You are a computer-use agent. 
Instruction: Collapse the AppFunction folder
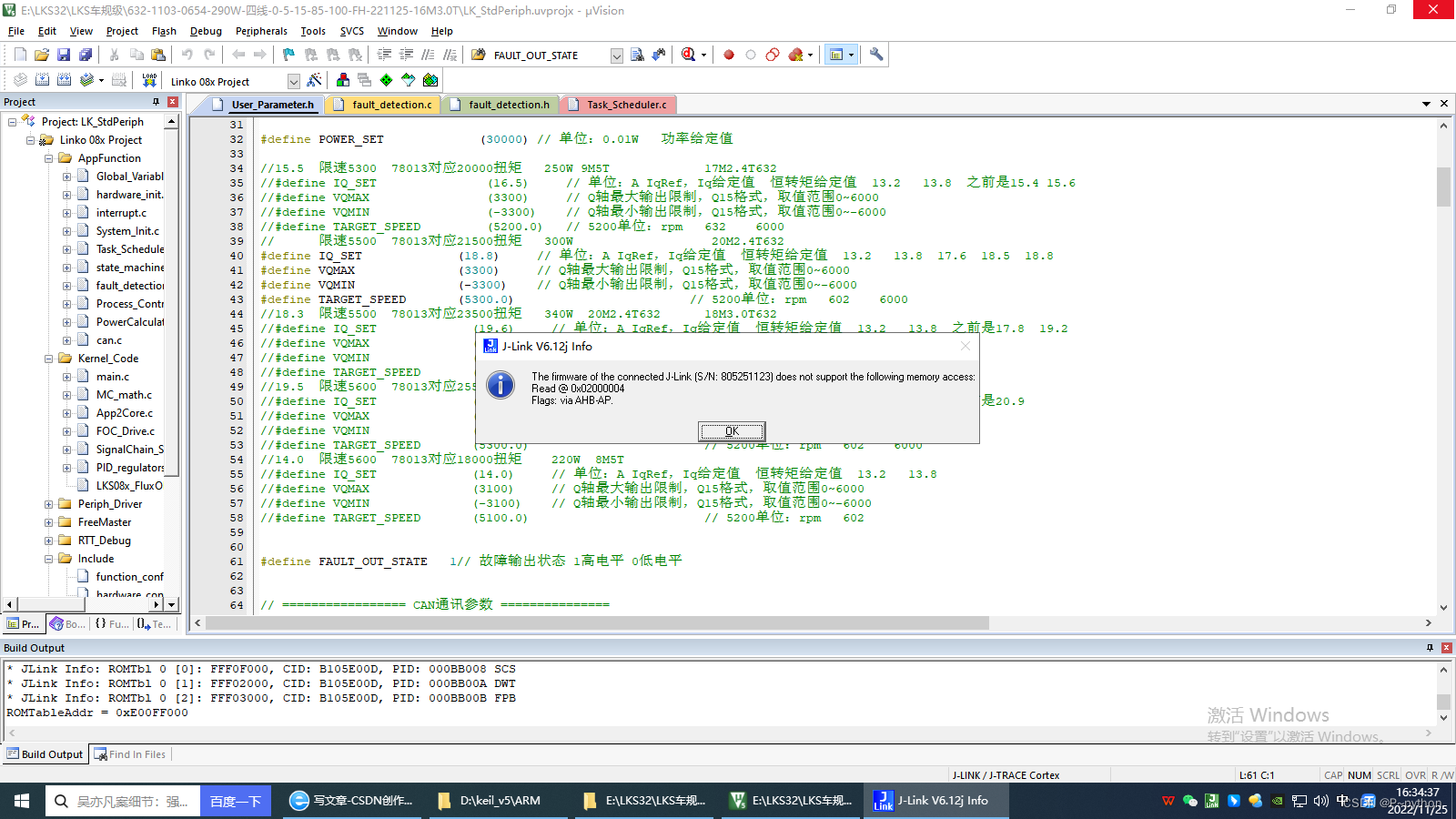[48, 157]
